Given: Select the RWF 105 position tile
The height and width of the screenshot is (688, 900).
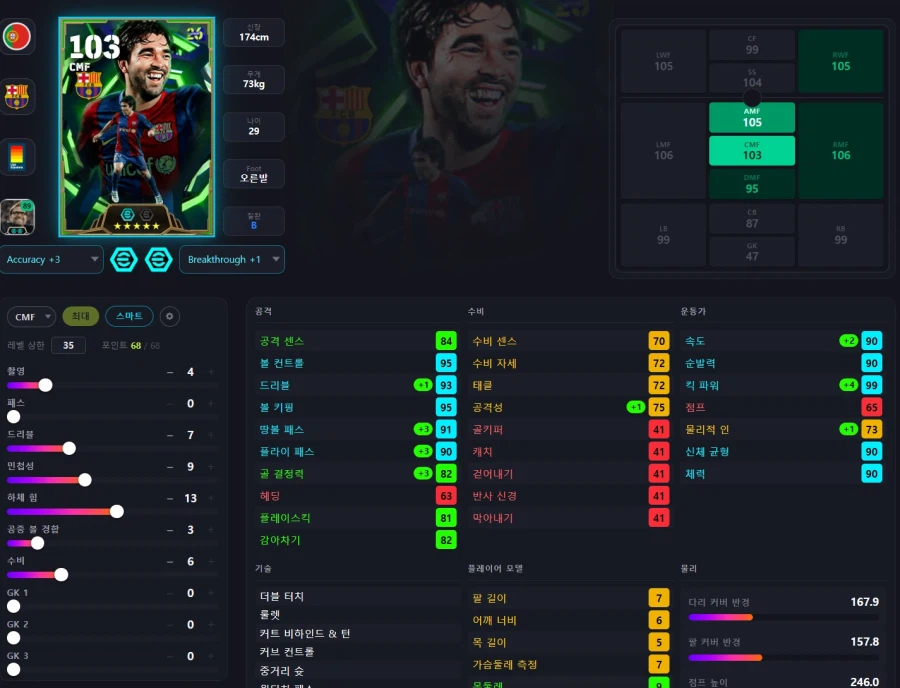Looking at the screenshot, I should point(841,61).
